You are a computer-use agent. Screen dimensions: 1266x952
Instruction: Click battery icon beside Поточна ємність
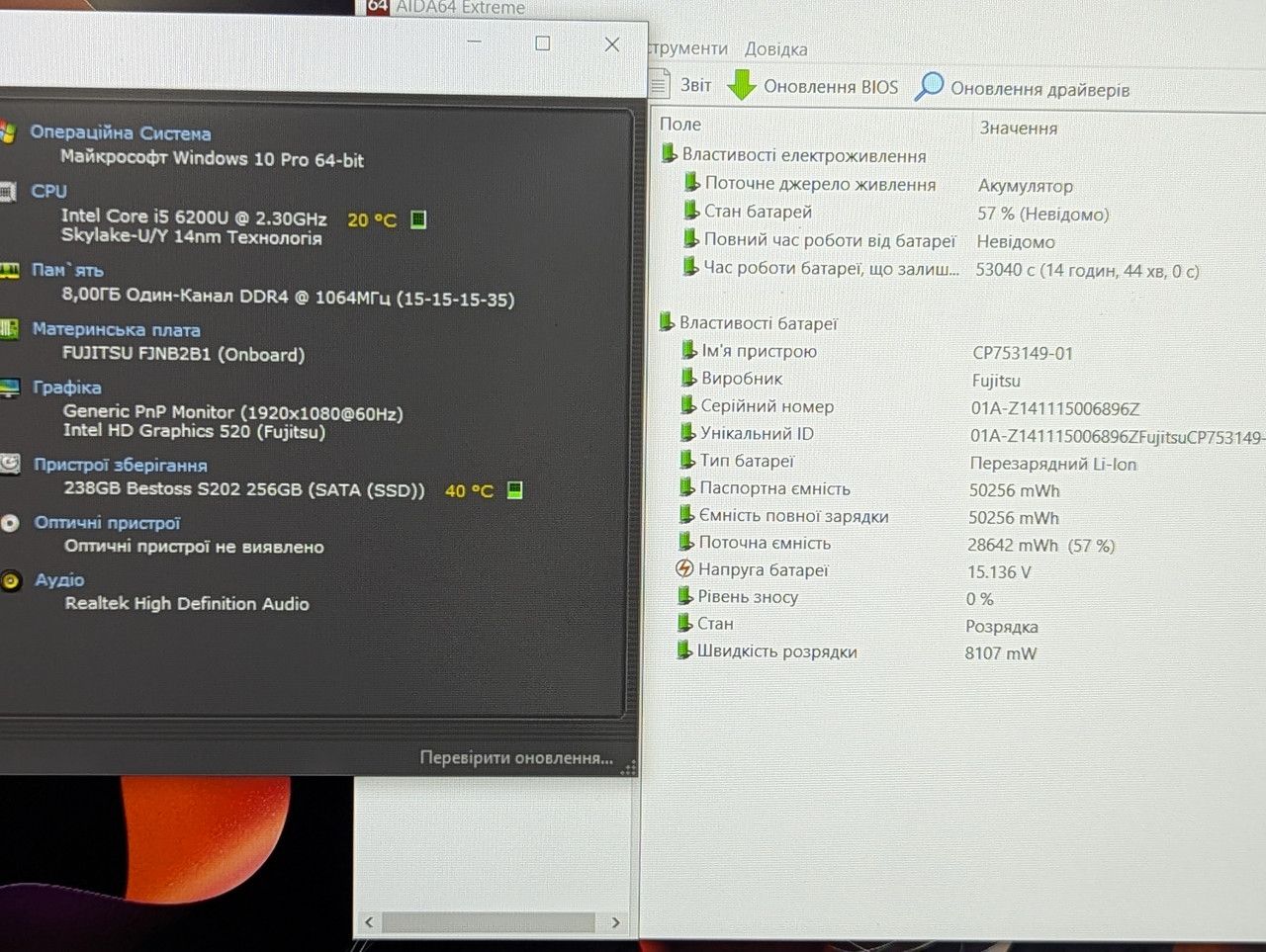click(686, 542)
